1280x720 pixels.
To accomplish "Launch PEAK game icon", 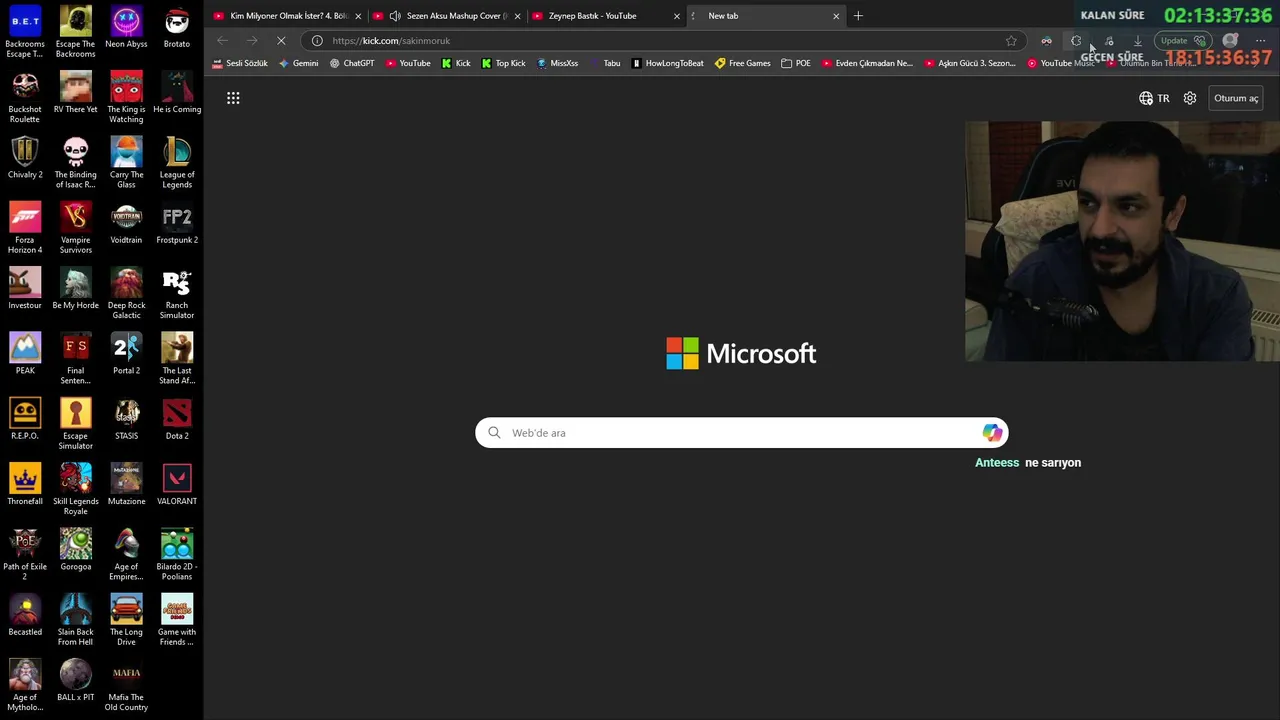I will (x=25, y=354).
